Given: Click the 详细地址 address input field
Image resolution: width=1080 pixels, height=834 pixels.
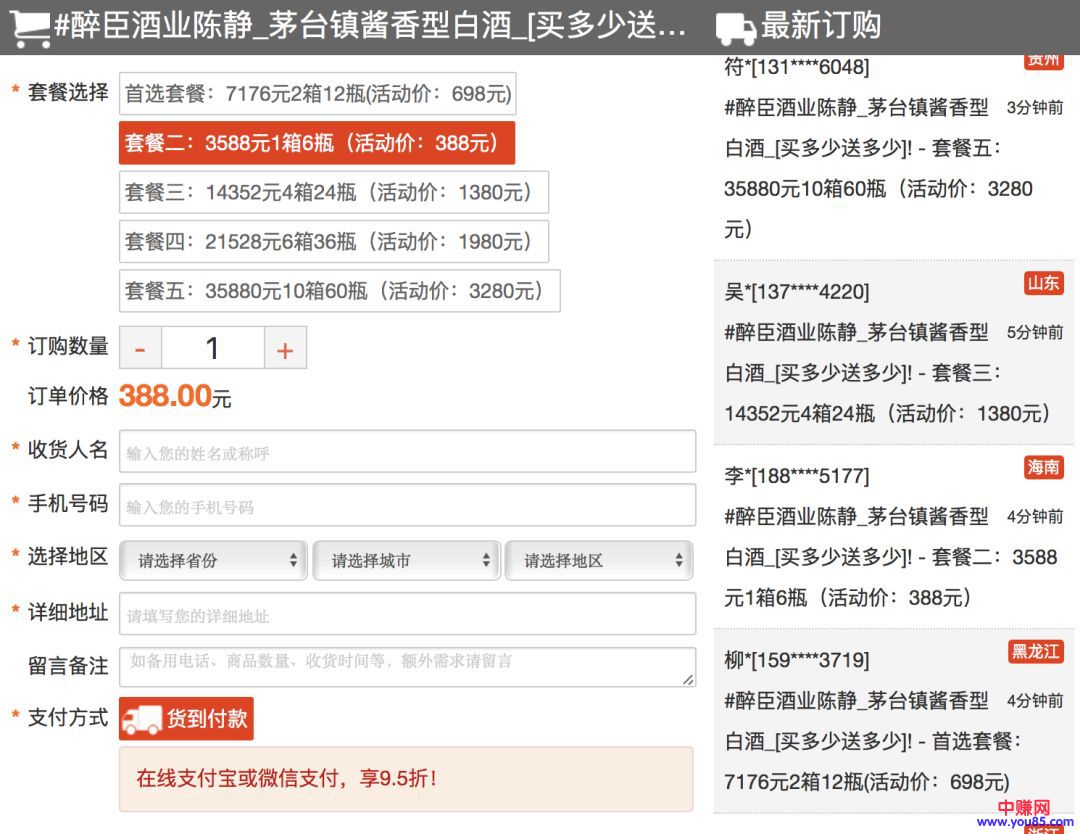Looking at the screenshot, I should pos(407,614).
